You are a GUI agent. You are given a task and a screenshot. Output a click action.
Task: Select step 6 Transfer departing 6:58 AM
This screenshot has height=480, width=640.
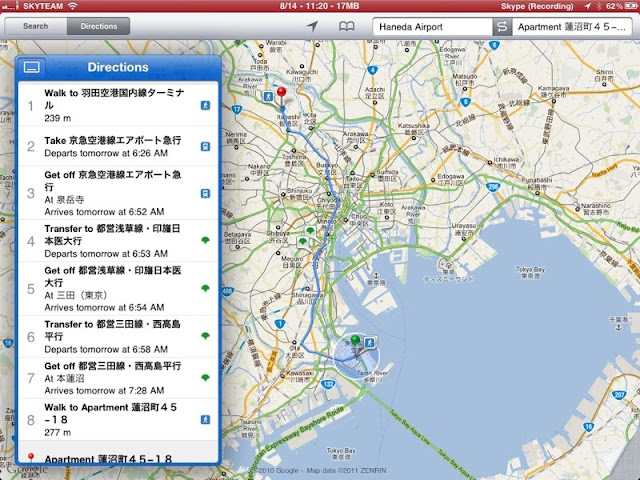point(118,336)
